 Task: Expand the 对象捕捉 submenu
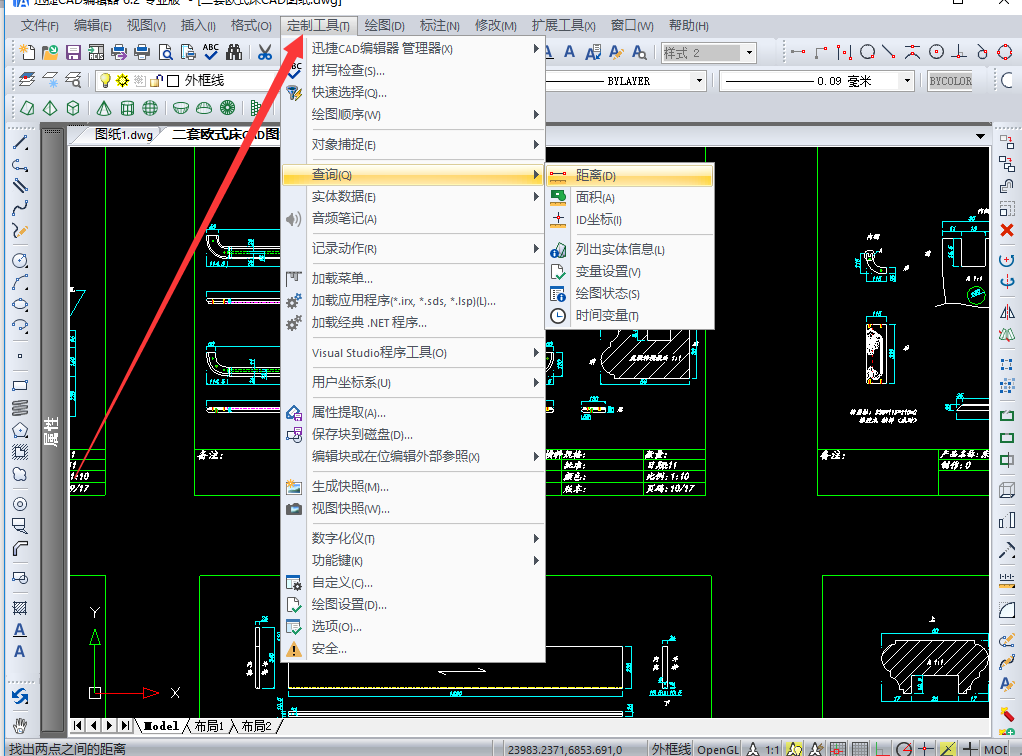(413, 145)
